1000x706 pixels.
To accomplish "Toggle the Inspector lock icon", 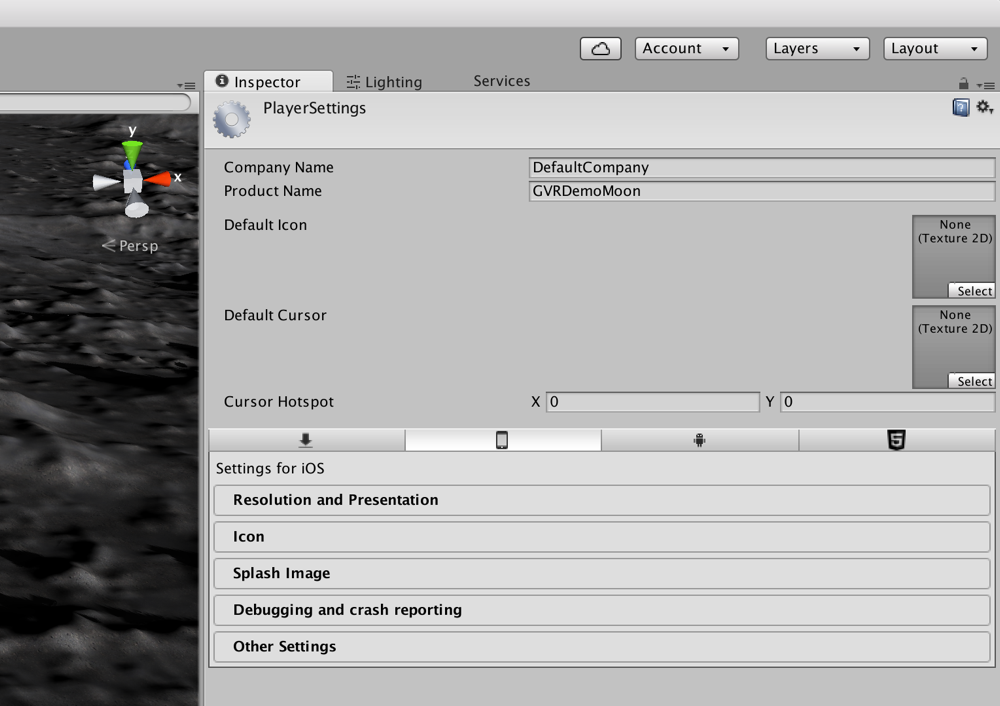I will (x=964, y=84).
